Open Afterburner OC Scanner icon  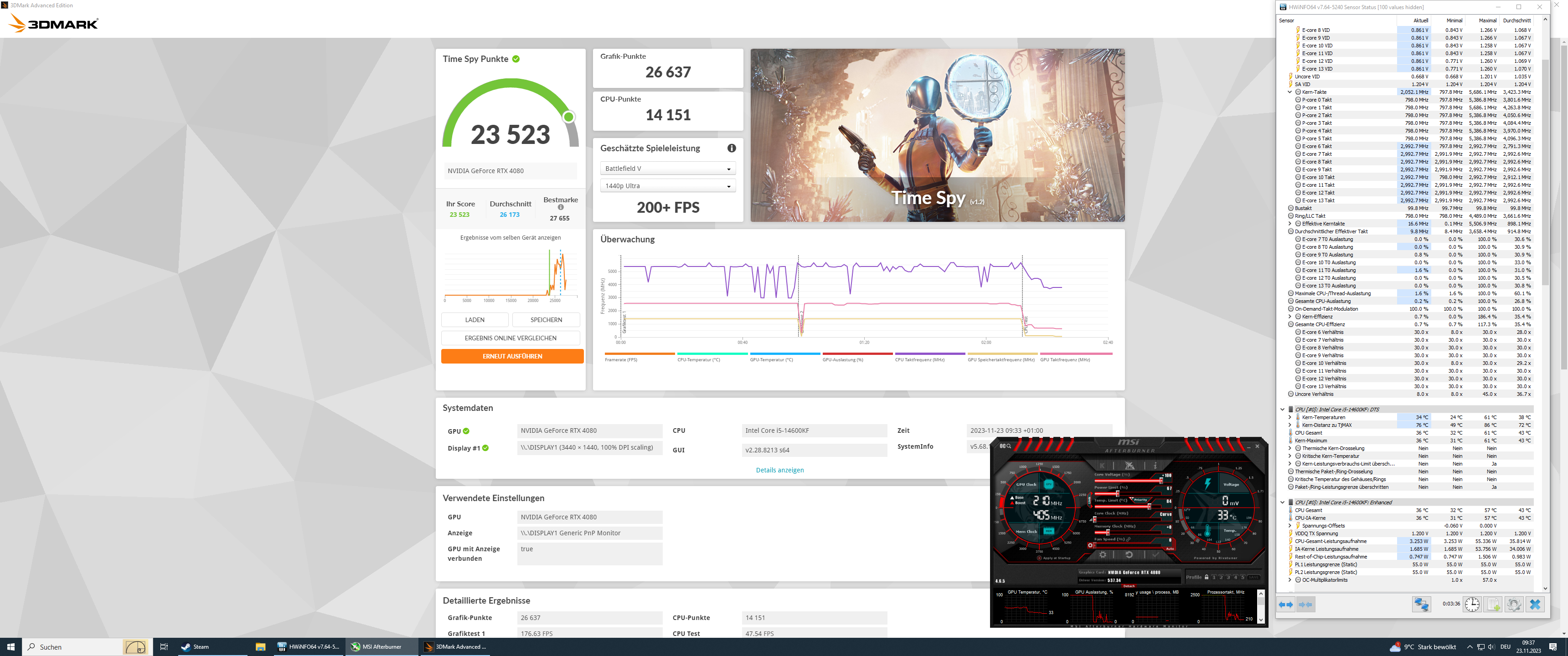click(x=1006, y=446)
